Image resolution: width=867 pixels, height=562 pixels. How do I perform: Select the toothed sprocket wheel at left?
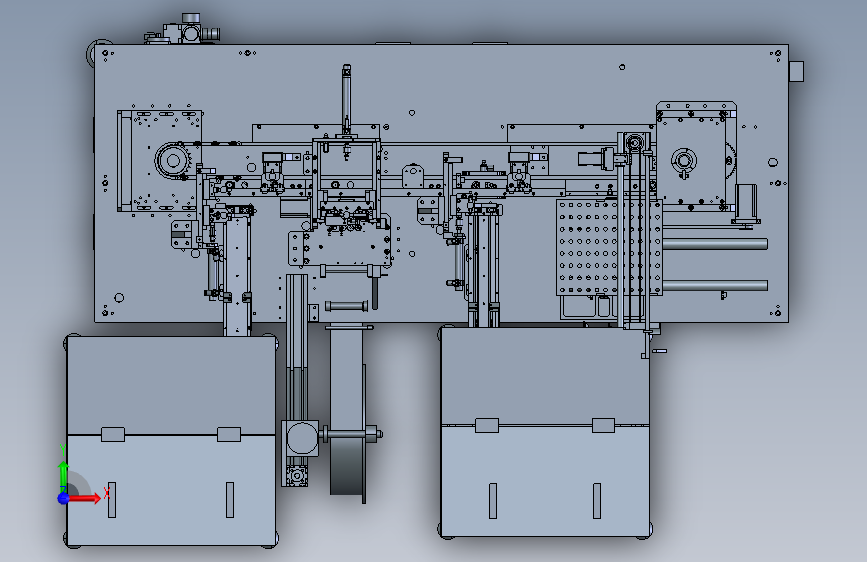pyautogui.click(x=173, y=161)
